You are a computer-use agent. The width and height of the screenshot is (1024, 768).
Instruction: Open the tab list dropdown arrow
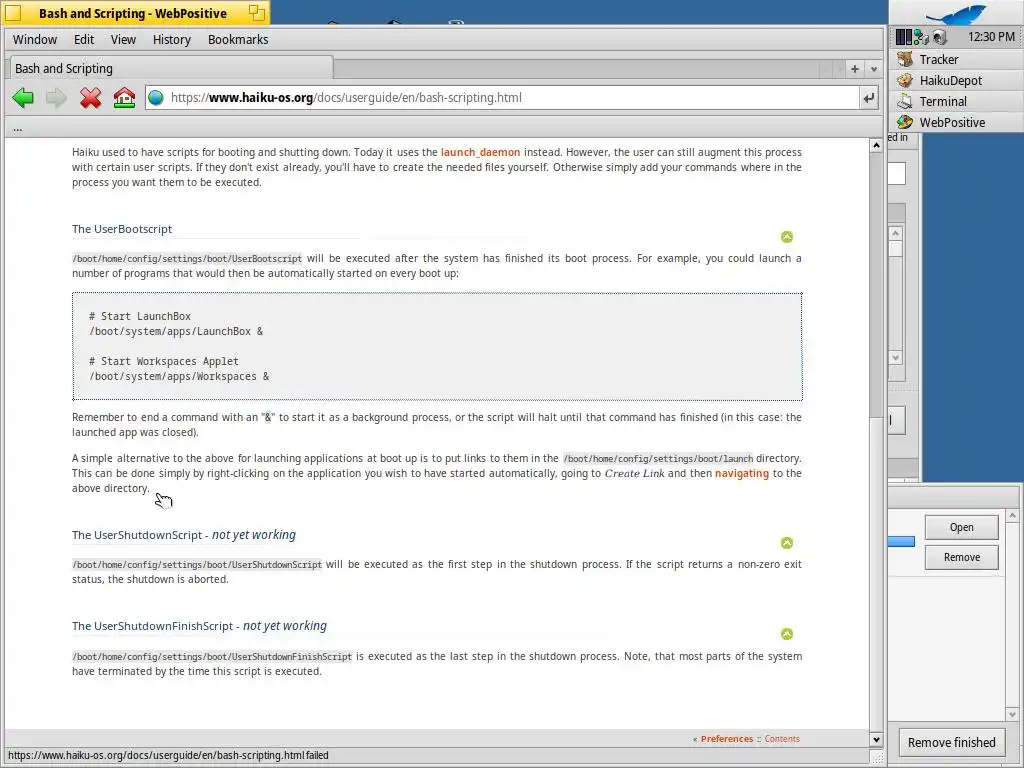pos(874,69)
